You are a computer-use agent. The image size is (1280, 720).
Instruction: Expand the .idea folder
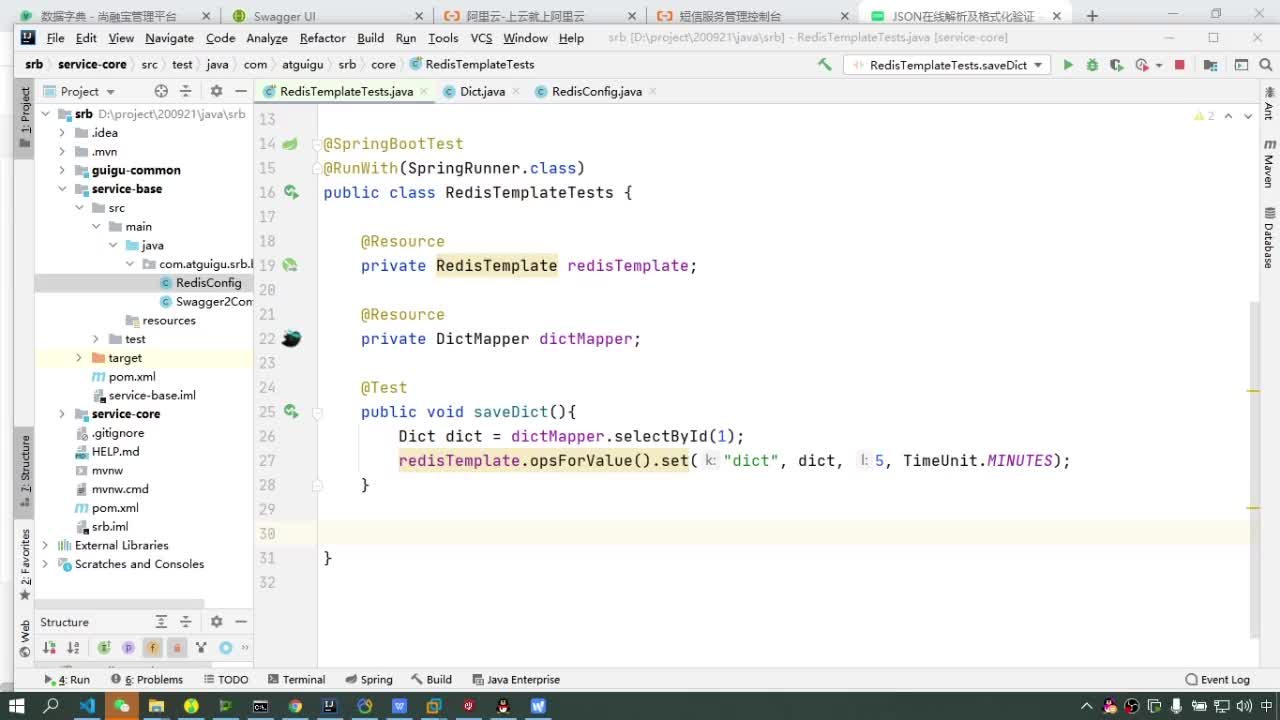(x=62, y=133)
